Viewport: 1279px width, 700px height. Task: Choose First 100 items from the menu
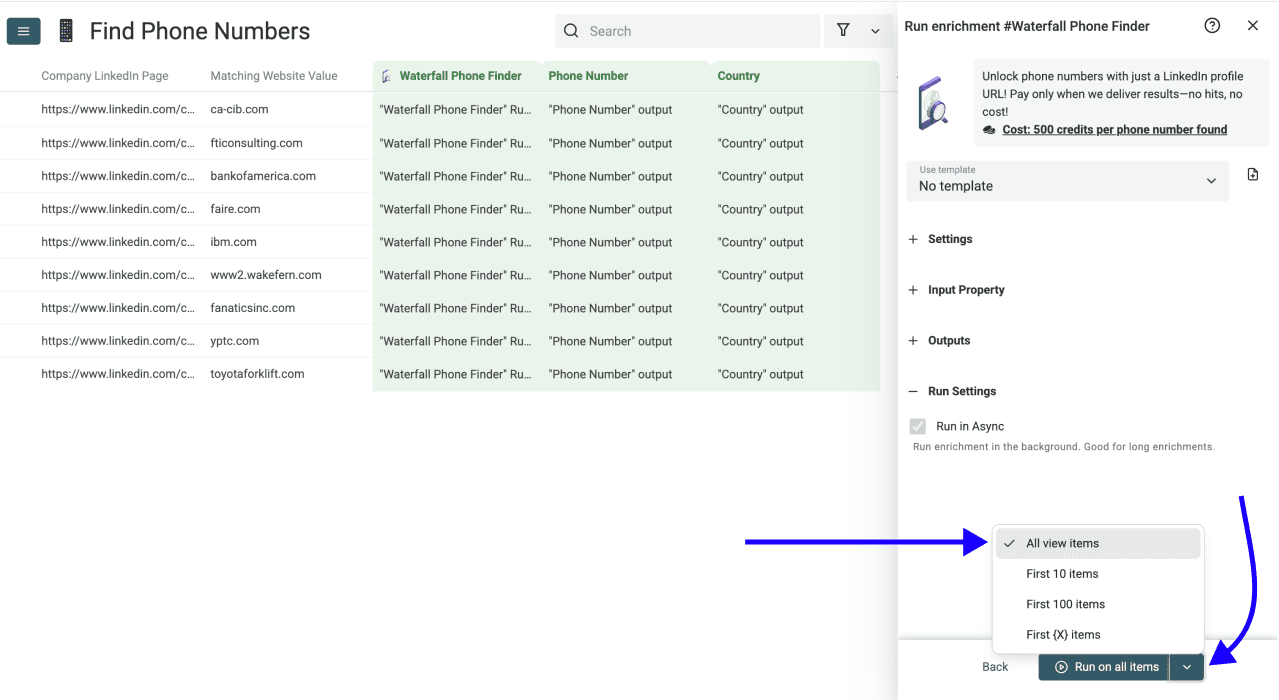[1065, 604]
